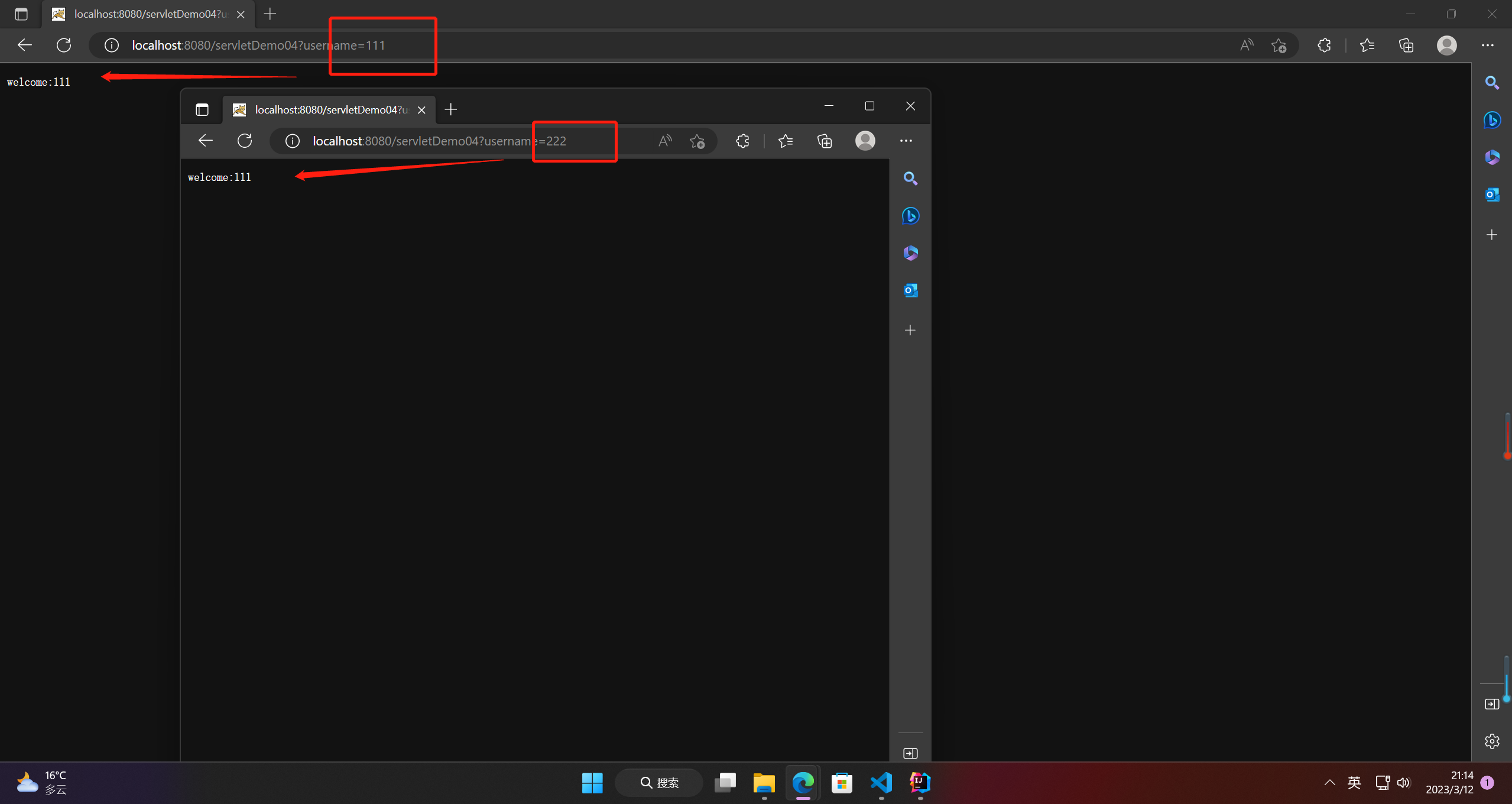Open File Explorer from taskbar
The width and height of the screenshot is (1512, 804).
click(764, 783)
